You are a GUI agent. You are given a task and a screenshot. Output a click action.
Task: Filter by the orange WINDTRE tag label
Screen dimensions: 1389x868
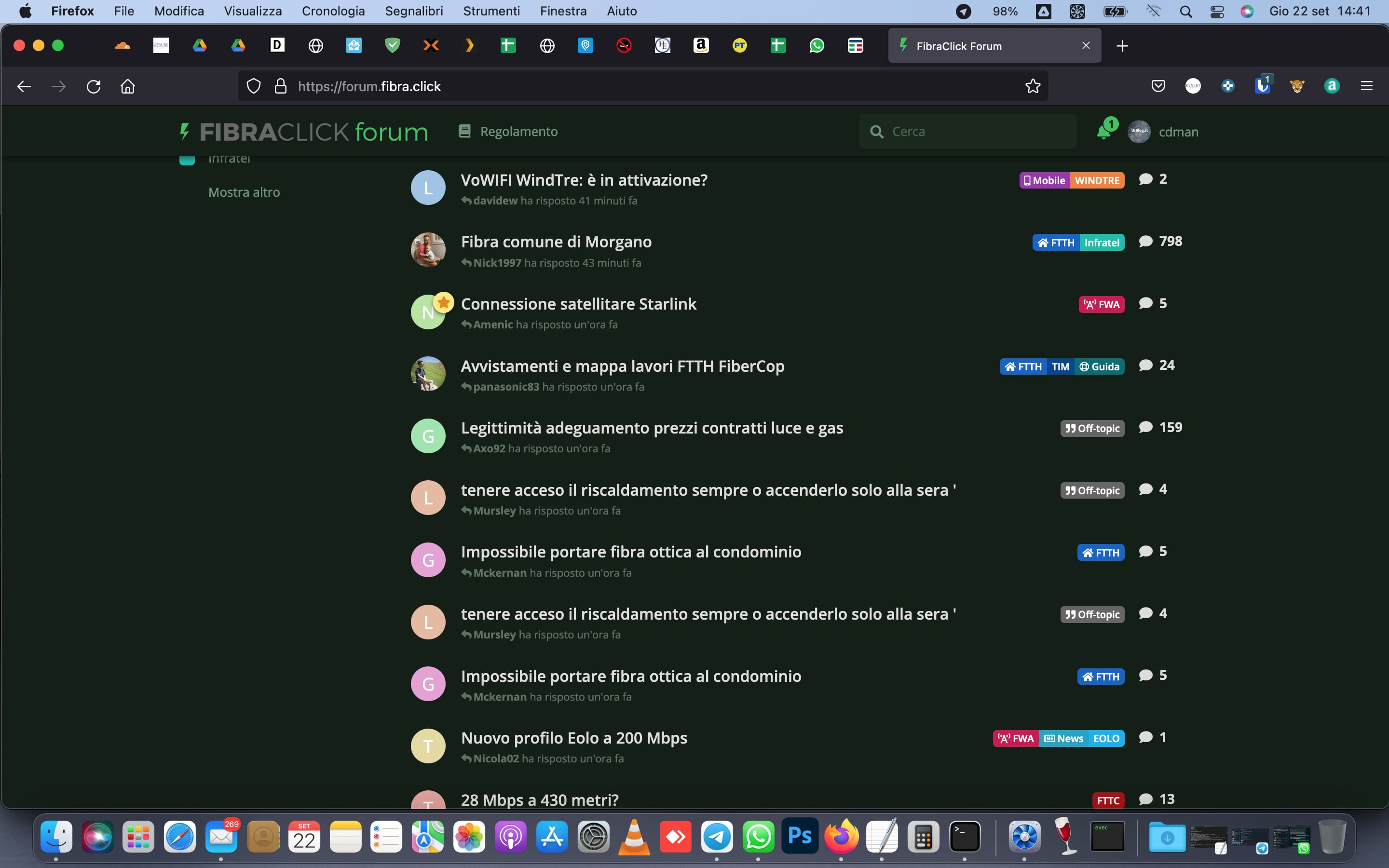(x=1096, y=180)
